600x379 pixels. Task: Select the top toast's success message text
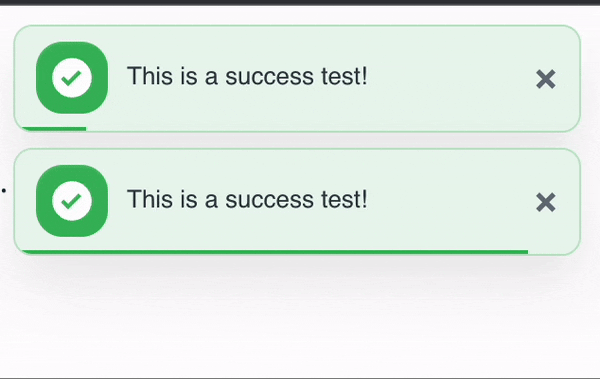(x=247, y=76)
